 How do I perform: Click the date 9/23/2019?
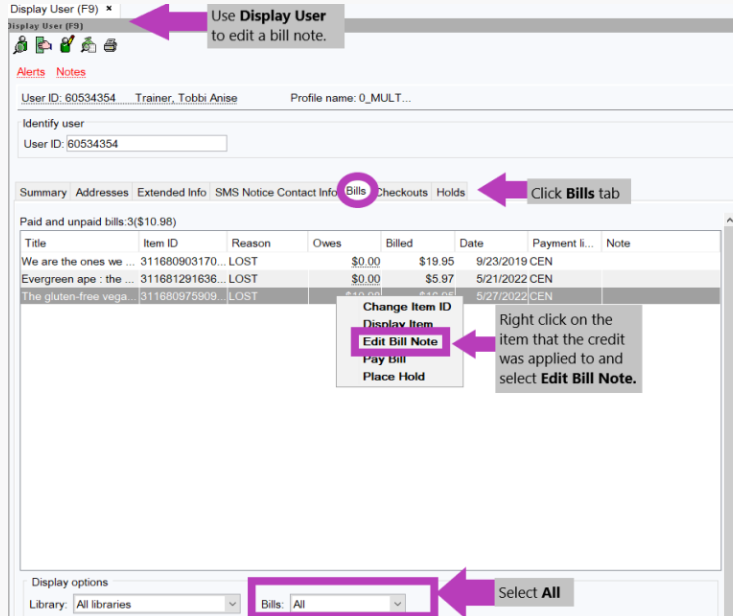click(x=501, y=261)
